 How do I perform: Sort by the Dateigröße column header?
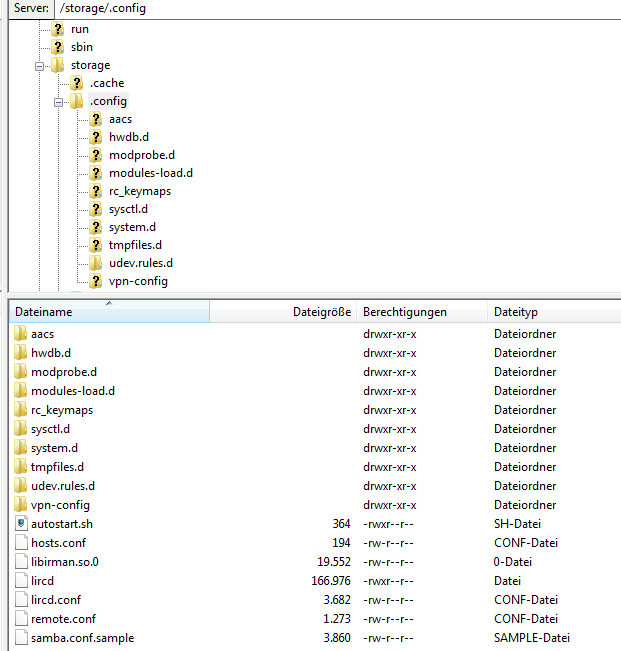coord(283,311)
